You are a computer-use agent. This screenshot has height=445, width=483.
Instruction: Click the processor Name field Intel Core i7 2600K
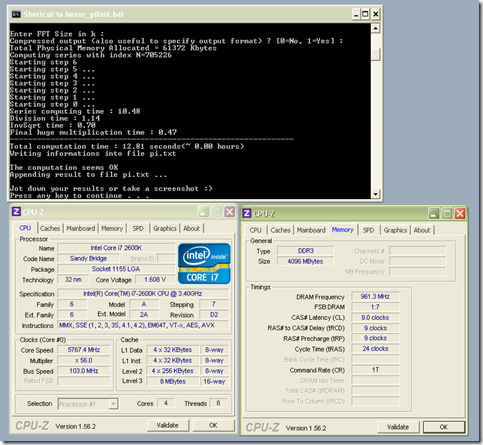[x=116, y=248]
